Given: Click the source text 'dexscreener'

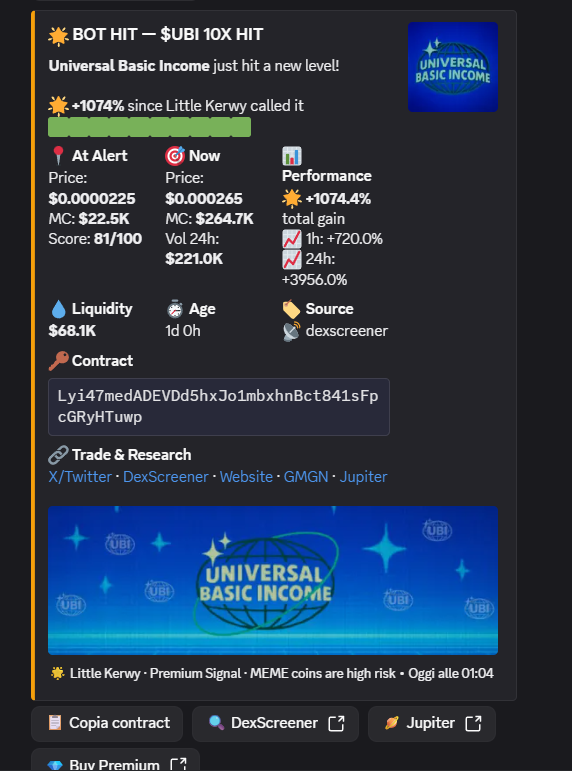Looking at the screenshot, I should click(347, 331).
